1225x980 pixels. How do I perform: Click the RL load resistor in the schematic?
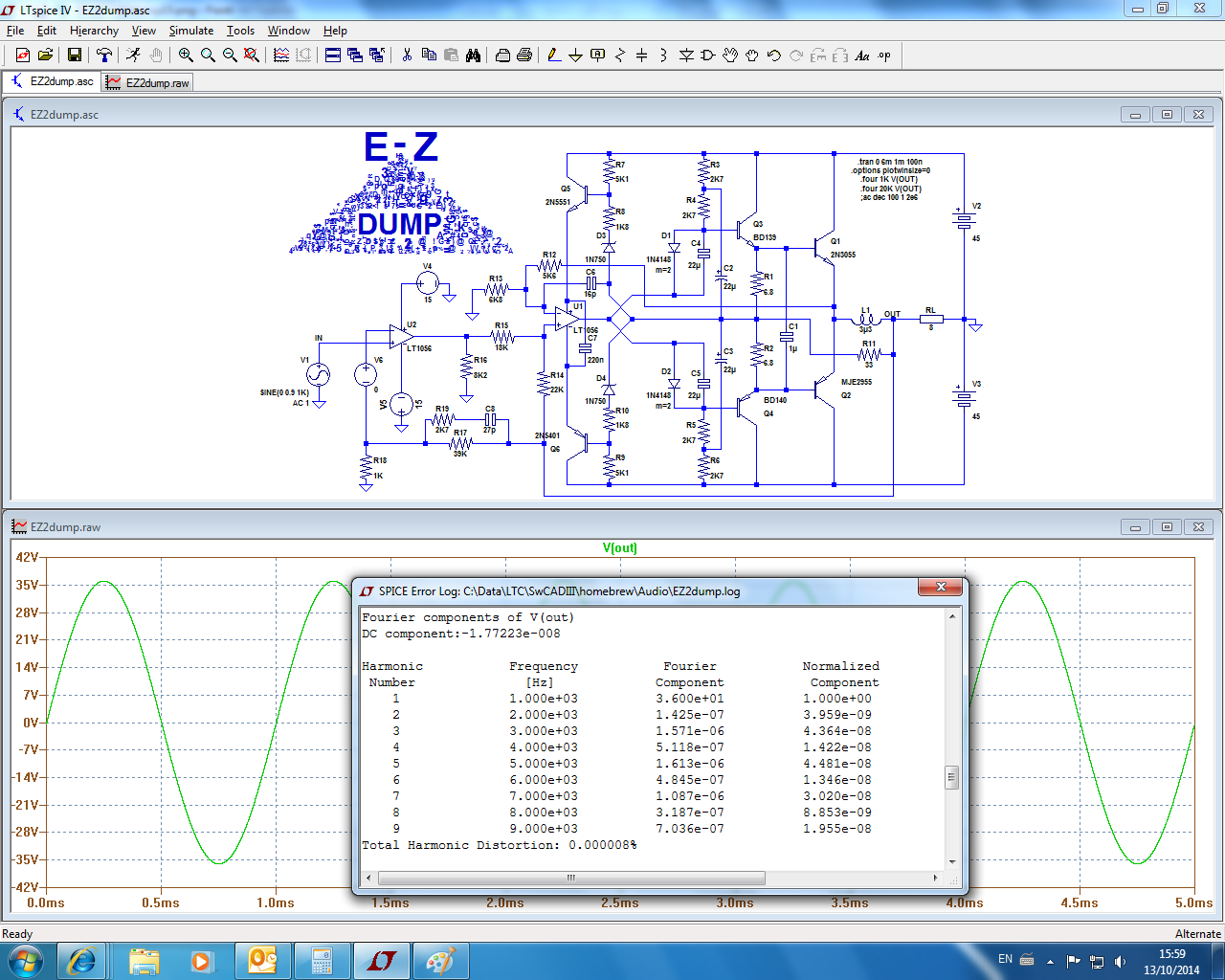tap(930, 319)
